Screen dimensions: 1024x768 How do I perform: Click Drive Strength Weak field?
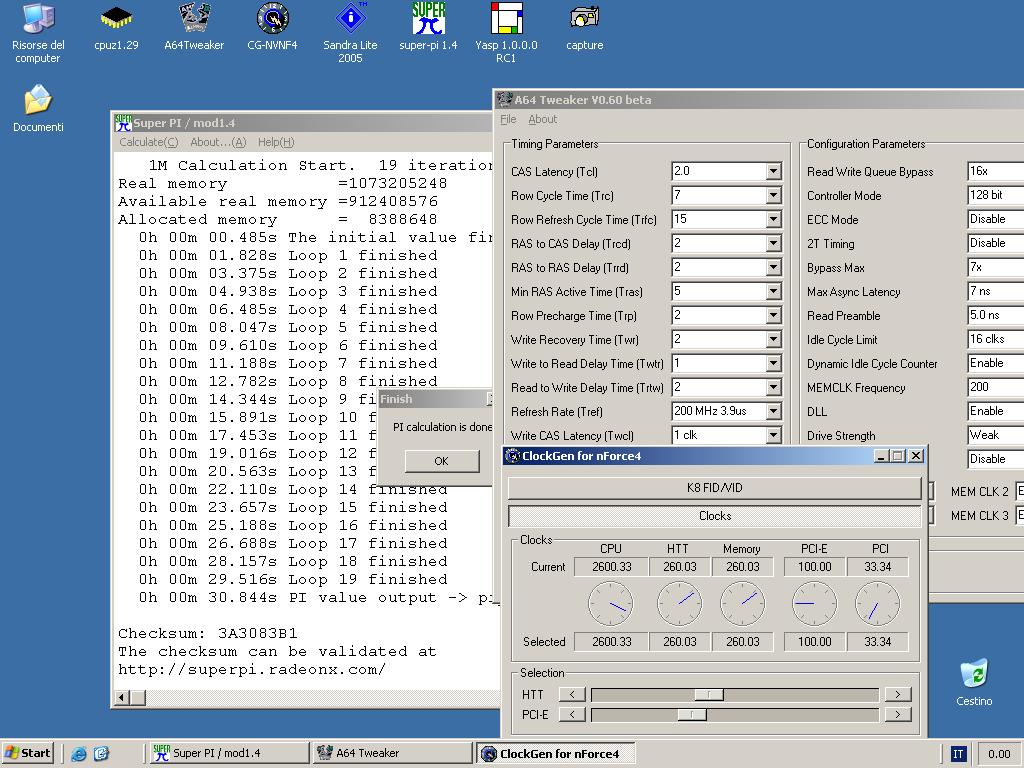coord(995,435)
